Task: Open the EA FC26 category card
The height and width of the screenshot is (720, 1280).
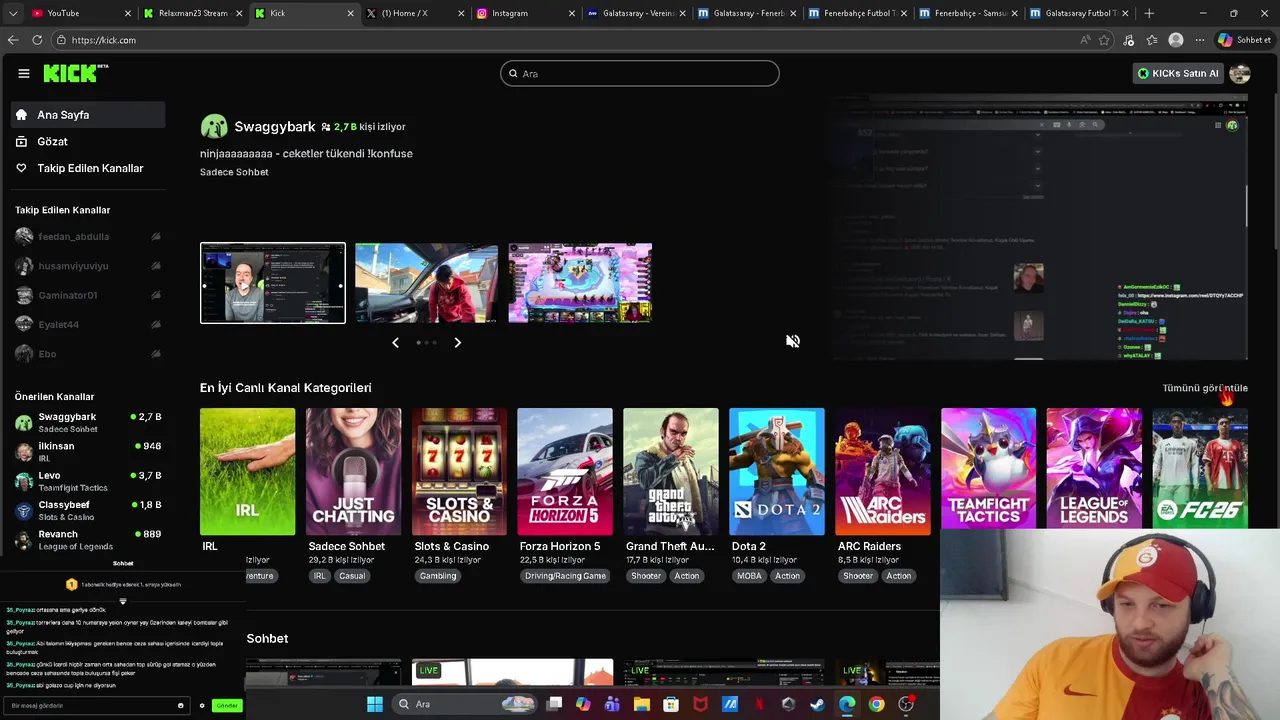Action: [1200, 468]
